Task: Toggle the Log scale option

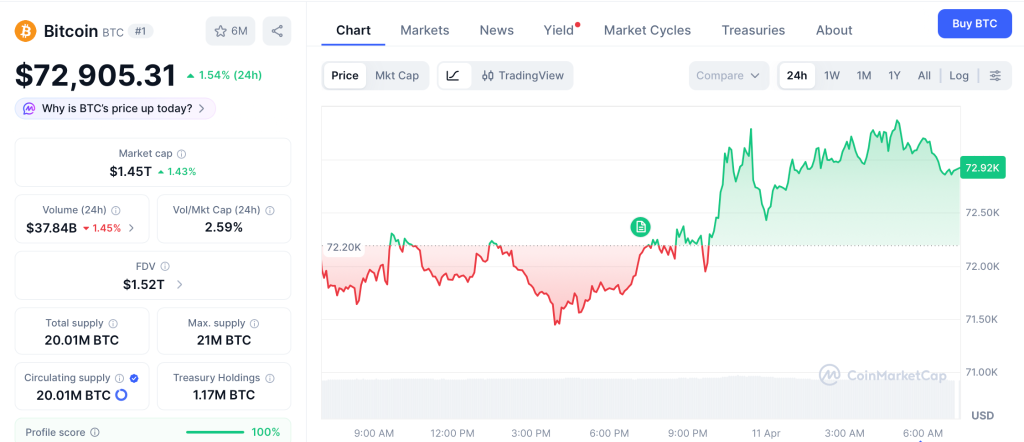Action: [x=959, y=76]
